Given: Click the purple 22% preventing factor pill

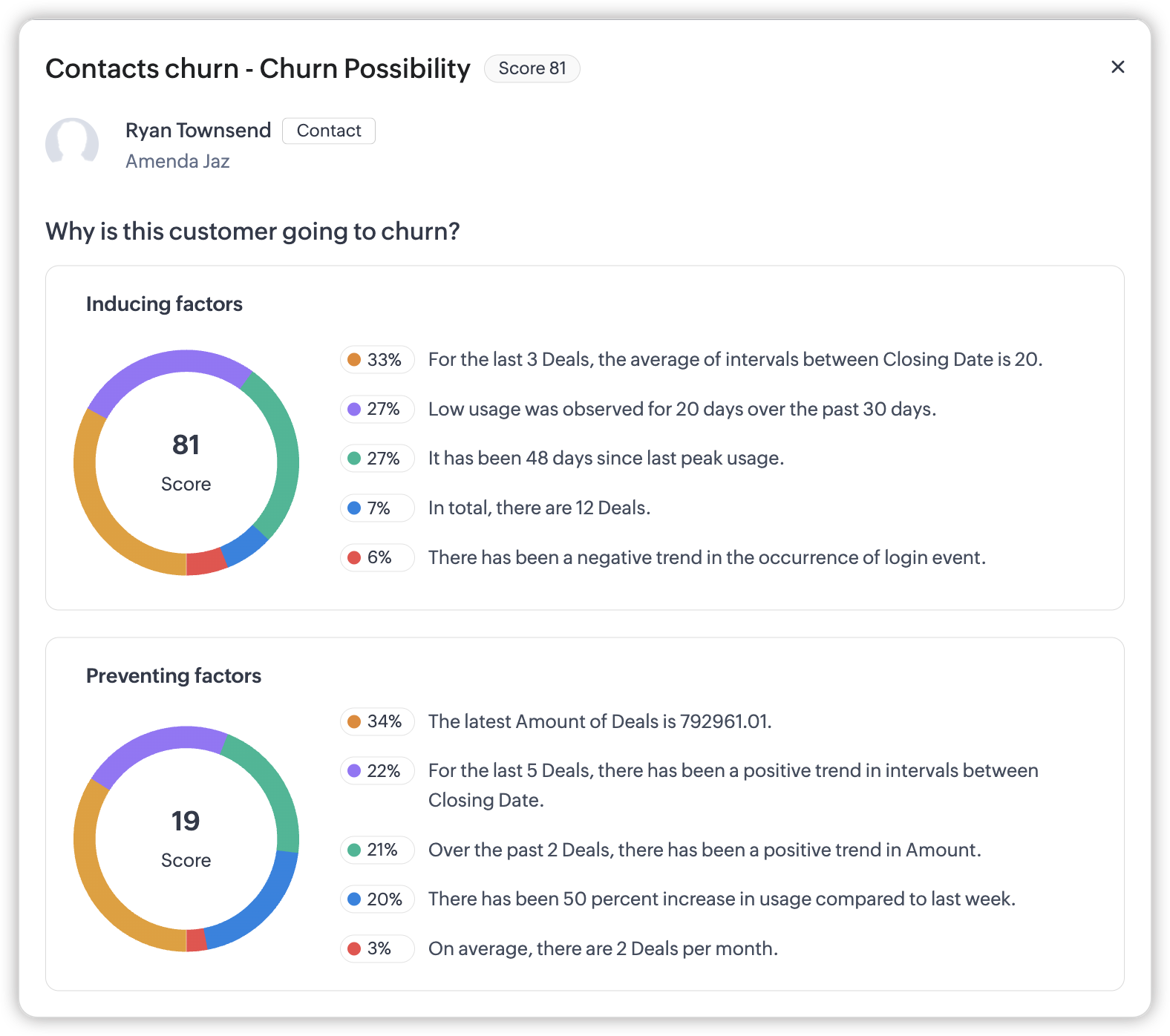Looking at the screenshot, I should point(376,771).
